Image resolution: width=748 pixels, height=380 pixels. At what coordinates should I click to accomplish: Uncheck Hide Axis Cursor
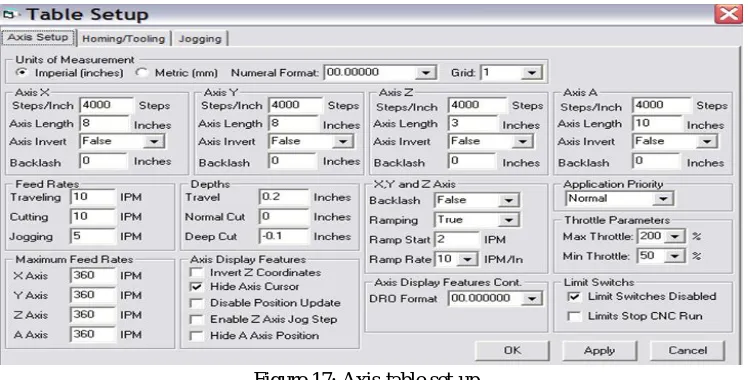coord(196,287)
